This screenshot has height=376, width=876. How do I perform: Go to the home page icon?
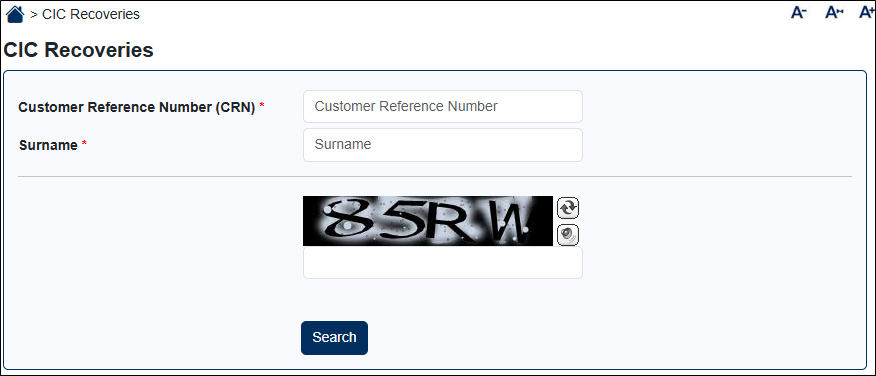click(15, 14)
